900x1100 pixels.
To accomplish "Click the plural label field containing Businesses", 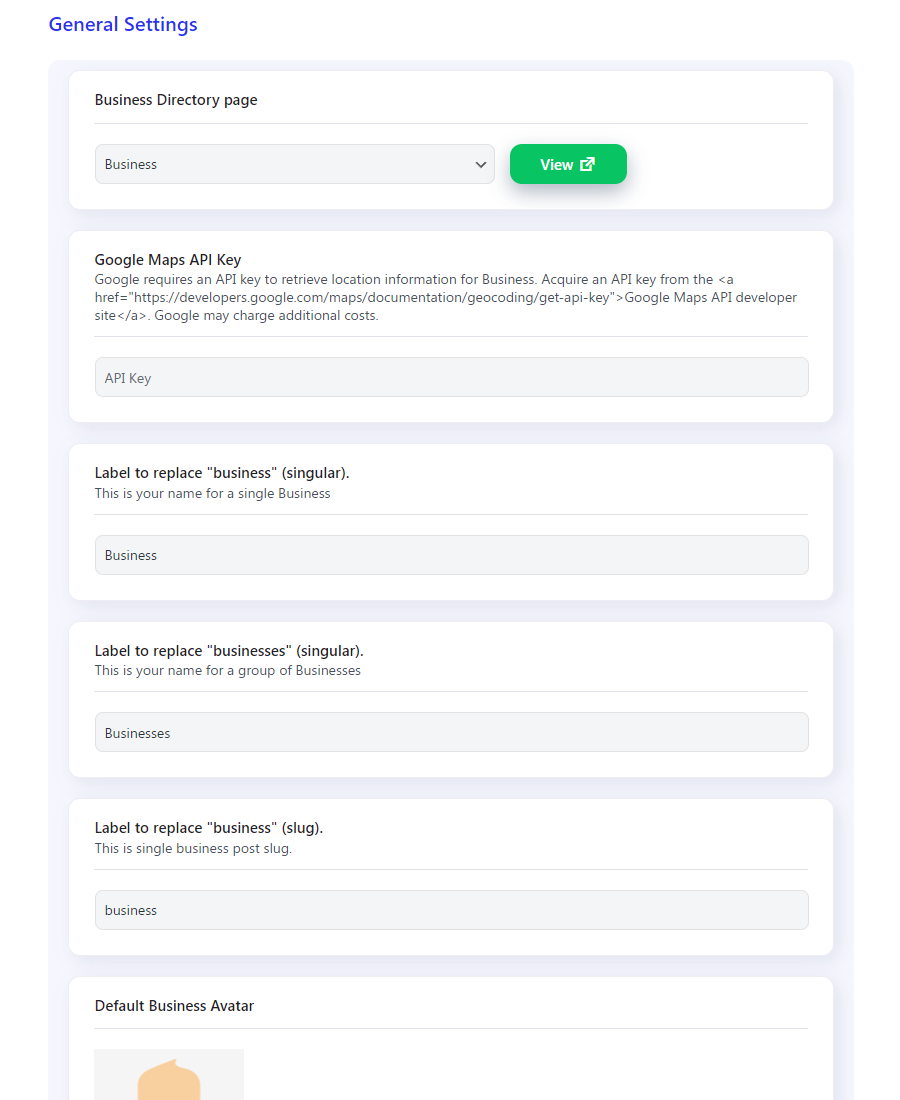I will pos(452,732).
